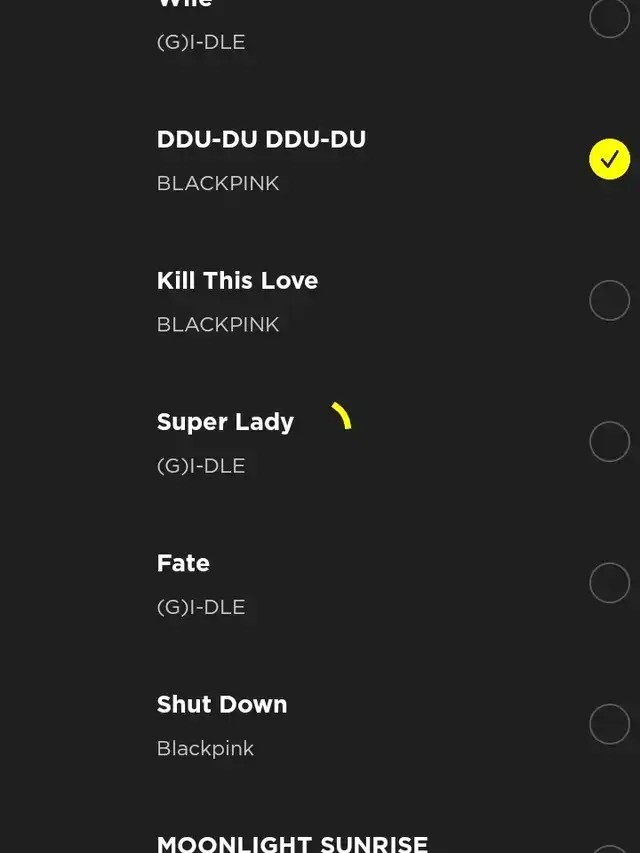Image resolution: width=640 pixels, height=853 pixels.
Task: Click the partially visible Wife title at top
Action: [185, 4]
